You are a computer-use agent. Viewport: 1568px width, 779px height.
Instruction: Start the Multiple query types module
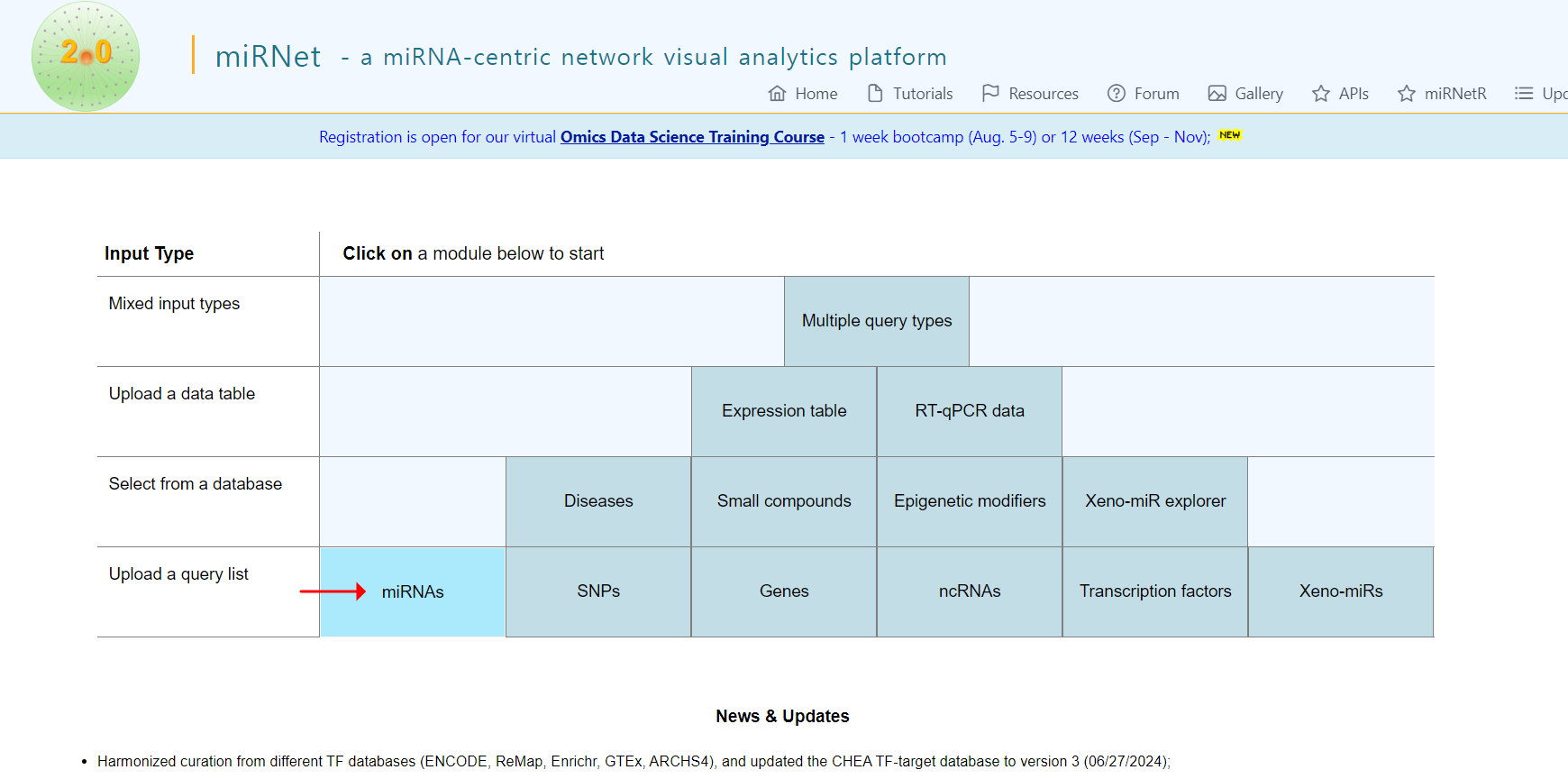pyautogui.click(x=877, y=321)
